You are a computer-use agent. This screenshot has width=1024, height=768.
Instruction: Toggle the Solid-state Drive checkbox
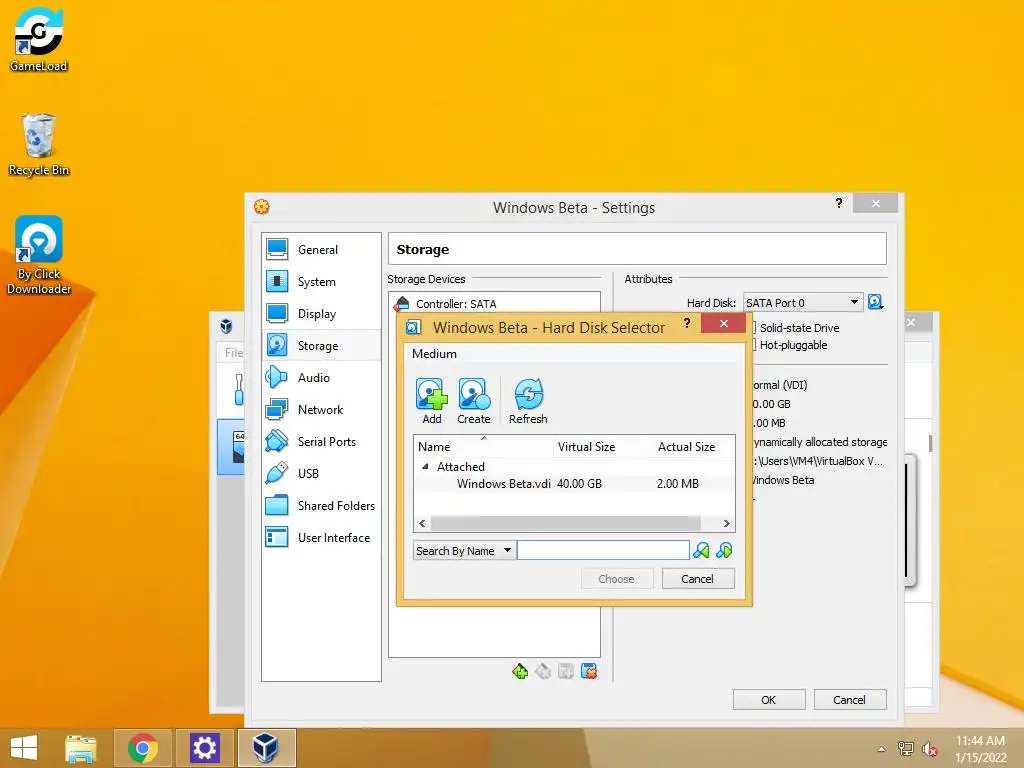[x=753, y=328]
